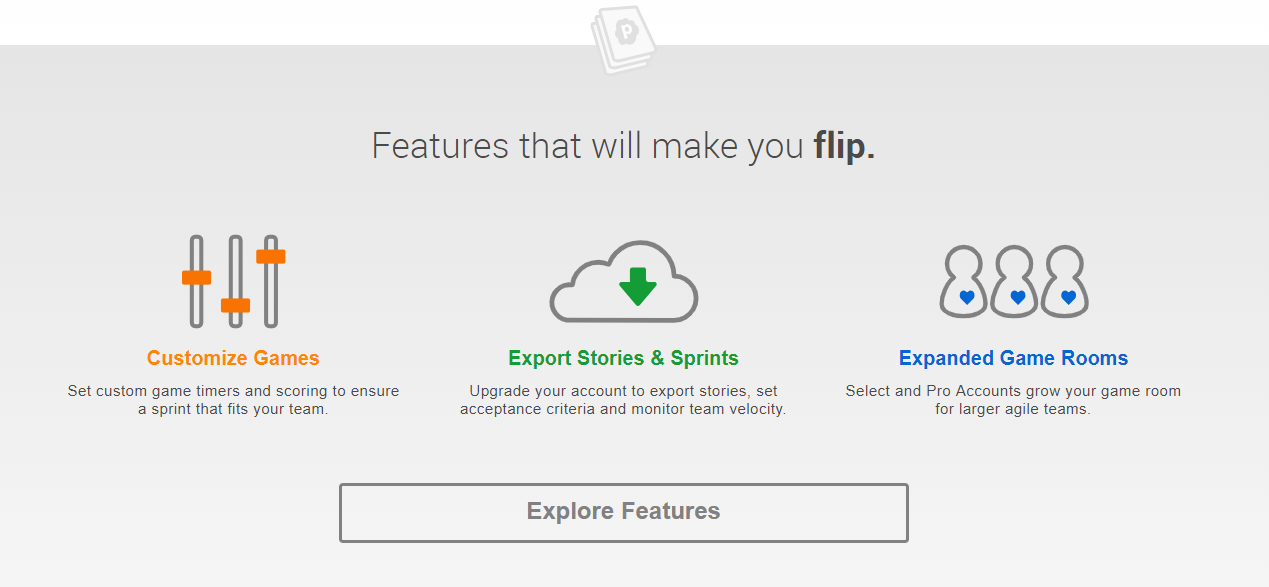Click the Explore Features button
Image resolution: width=1269 pixels, height=587 pixels.
[623, 513]
